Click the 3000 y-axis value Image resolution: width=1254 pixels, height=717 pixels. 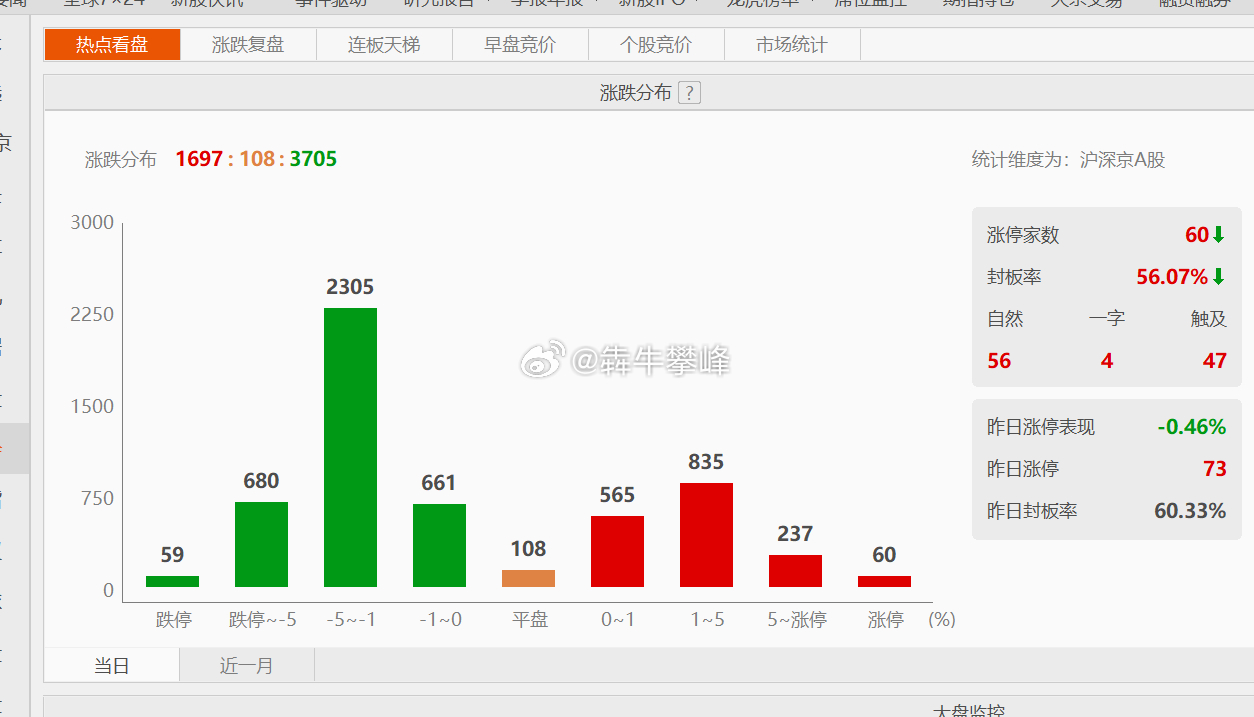pos(92,222)
